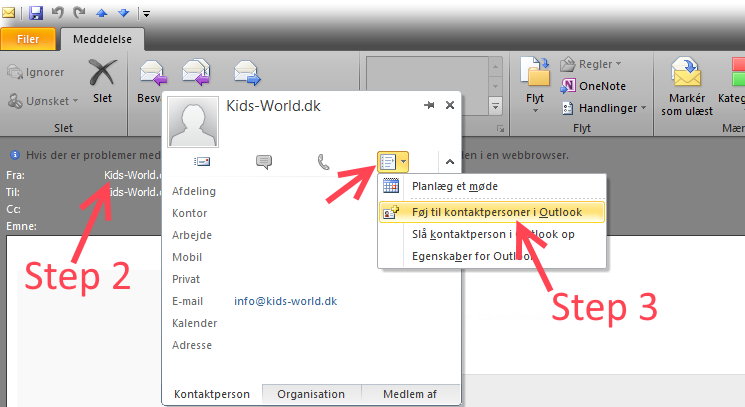The image size is (745, 407).
Task: Click the Kategoriser color squares icon
Action: coord(738,71)
